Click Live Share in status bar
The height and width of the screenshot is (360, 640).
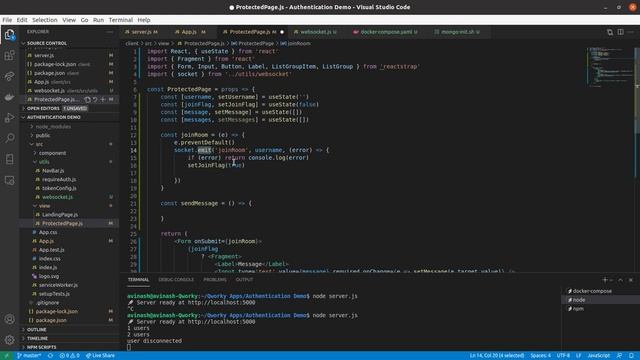[100, 356]
